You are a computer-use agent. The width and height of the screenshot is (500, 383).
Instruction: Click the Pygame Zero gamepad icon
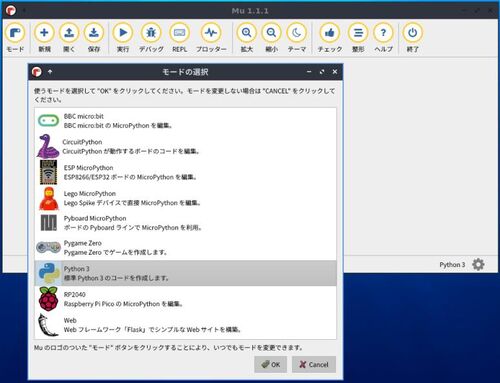coord(48,247)
